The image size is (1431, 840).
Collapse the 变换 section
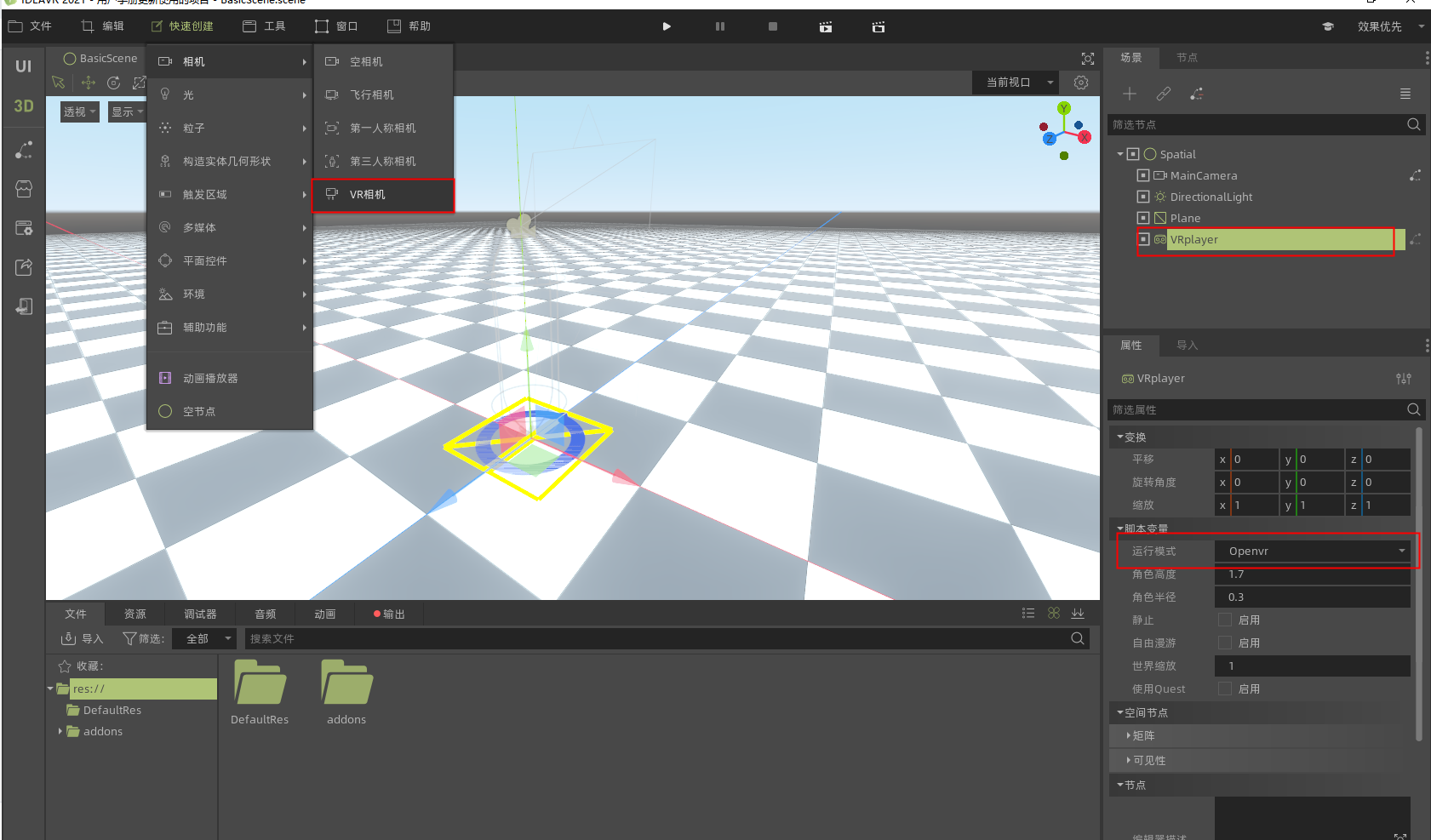[1120, 437]
